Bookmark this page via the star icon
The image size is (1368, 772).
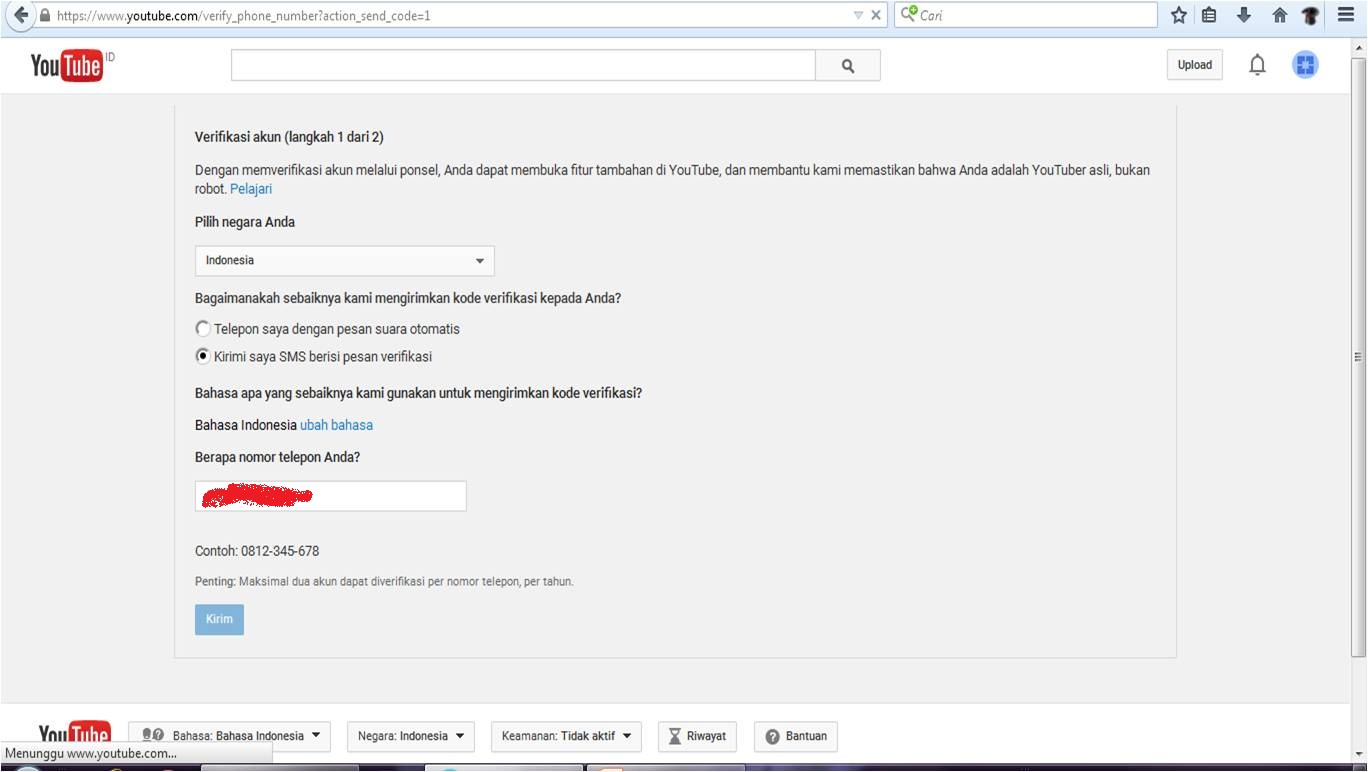[x=1177, y=15]
